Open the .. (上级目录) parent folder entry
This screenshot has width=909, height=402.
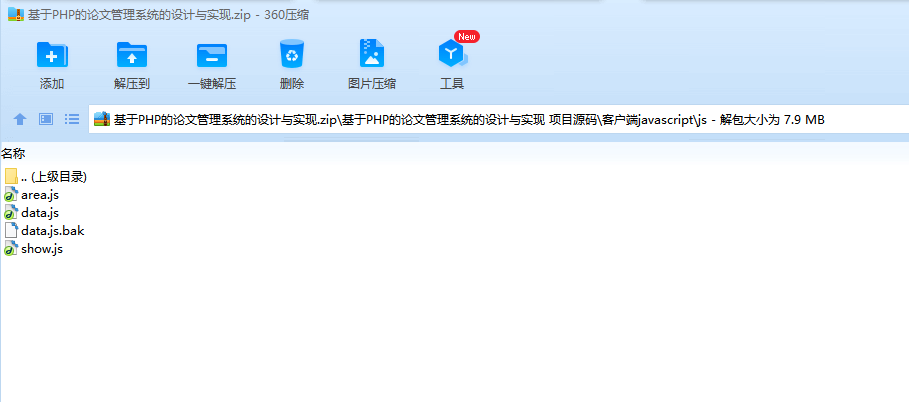click(53, 177)
